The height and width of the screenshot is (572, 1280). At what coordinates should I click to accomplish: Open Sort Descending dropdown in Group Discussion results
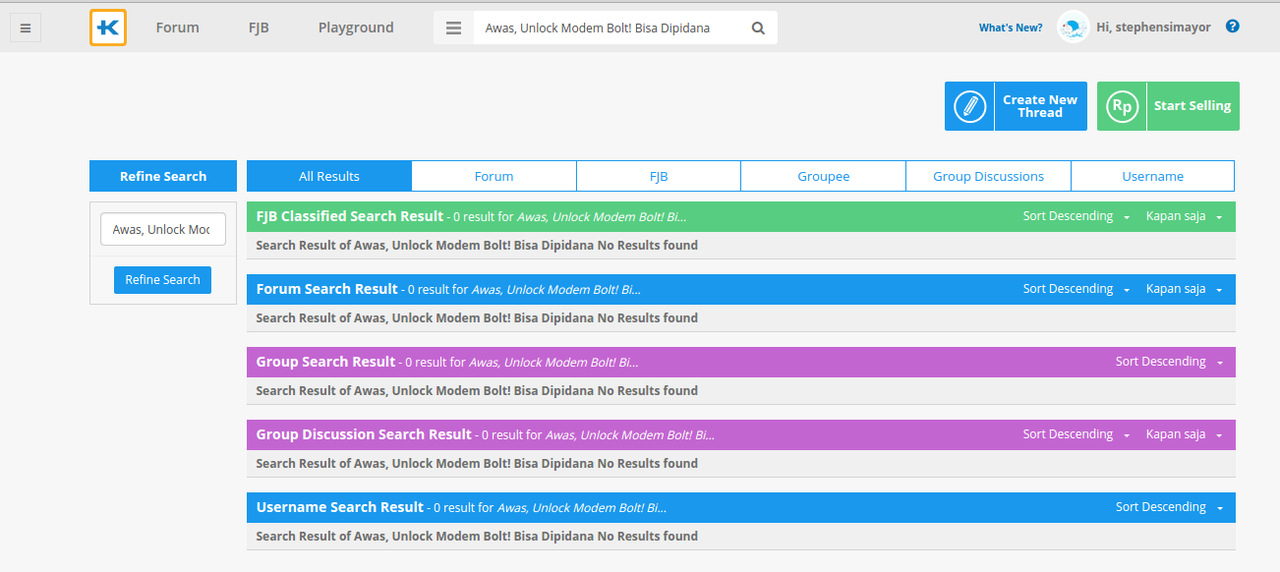(x=1076, y=435)
